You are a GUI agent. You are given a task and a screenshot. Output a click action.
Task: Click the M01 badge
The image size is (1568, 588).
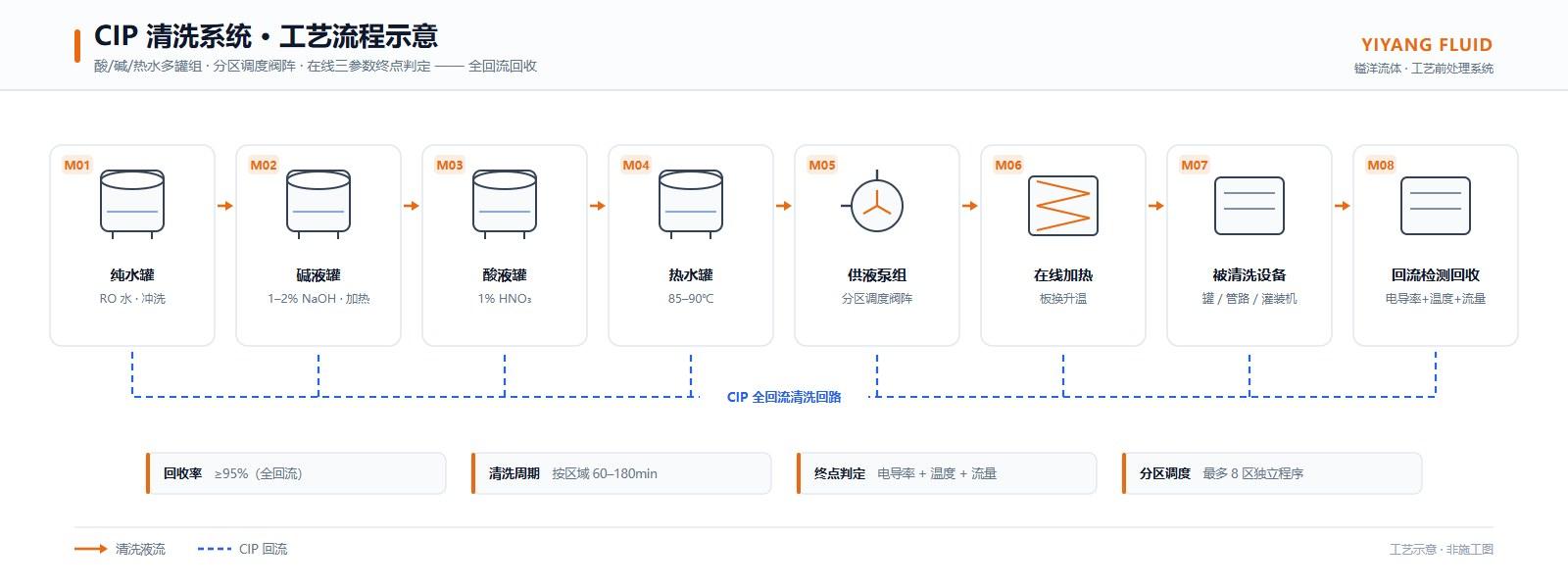click(77, 165)
